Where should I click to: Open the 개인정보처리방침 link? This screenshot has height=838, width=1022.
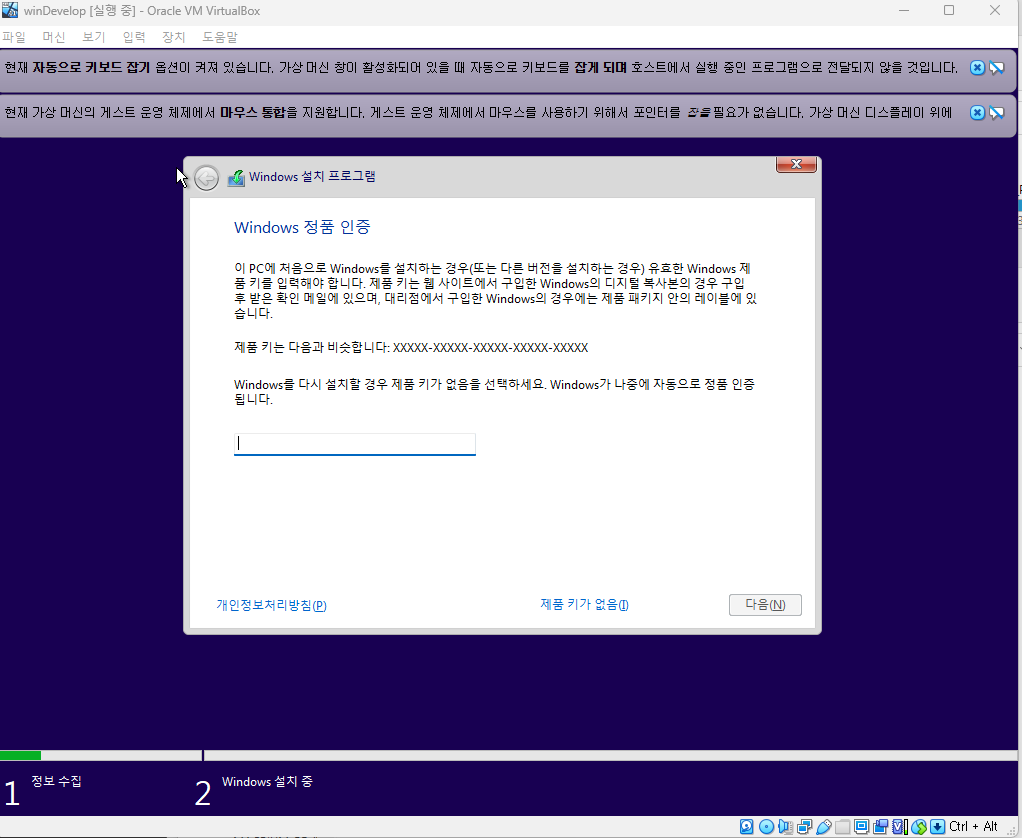(x=271, y=605)
